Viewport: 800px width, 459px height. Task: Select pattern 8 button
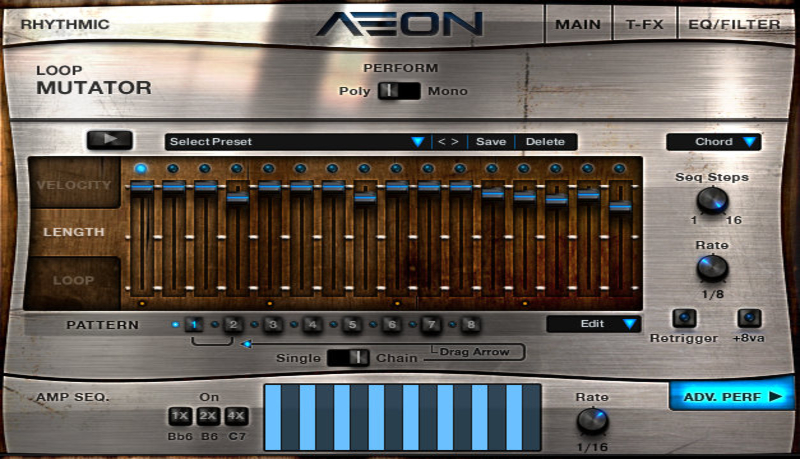click(x=471, y=324)
